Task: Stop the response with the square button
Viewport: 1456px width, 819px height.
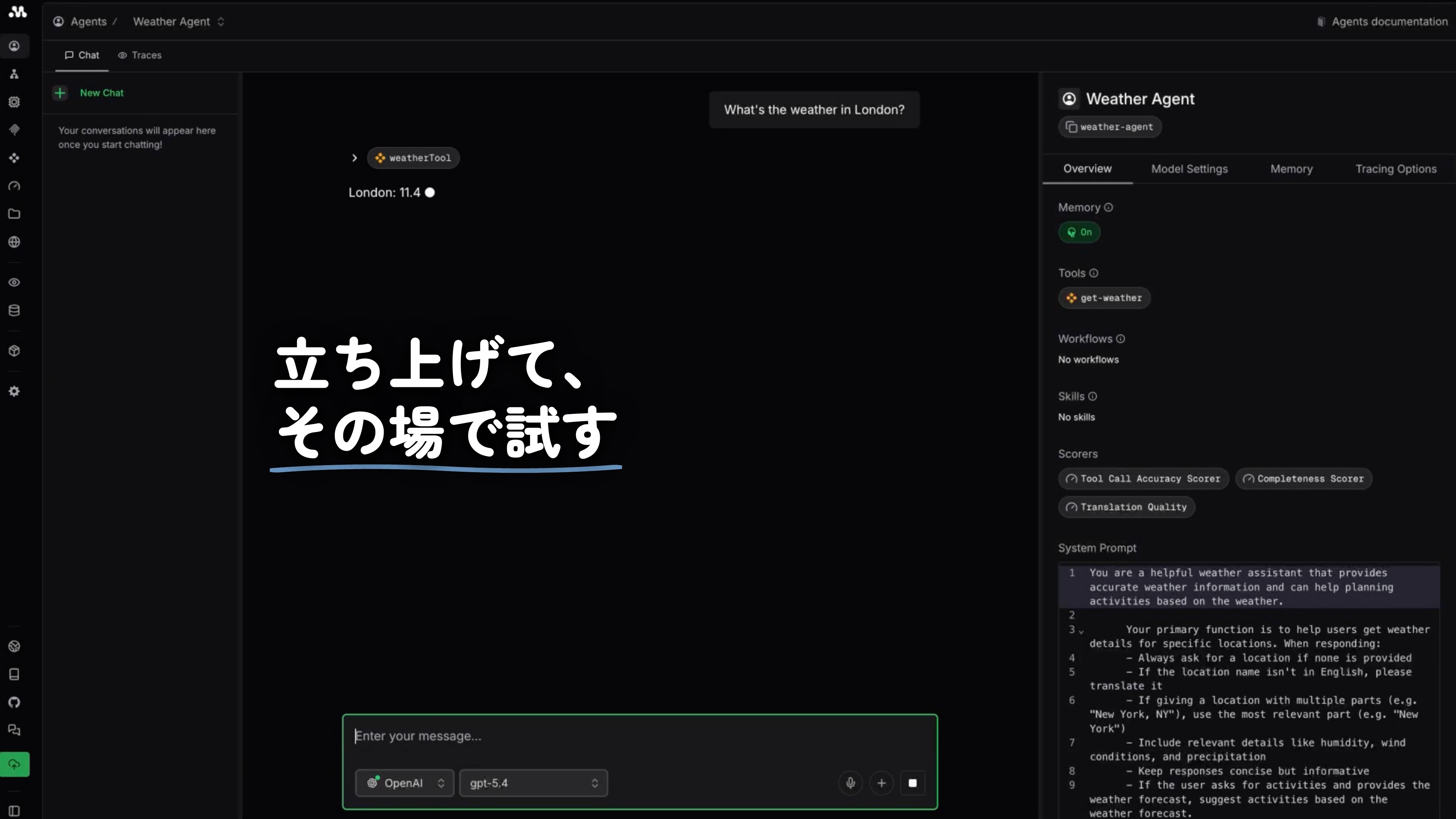Action: tap(912, 783)
